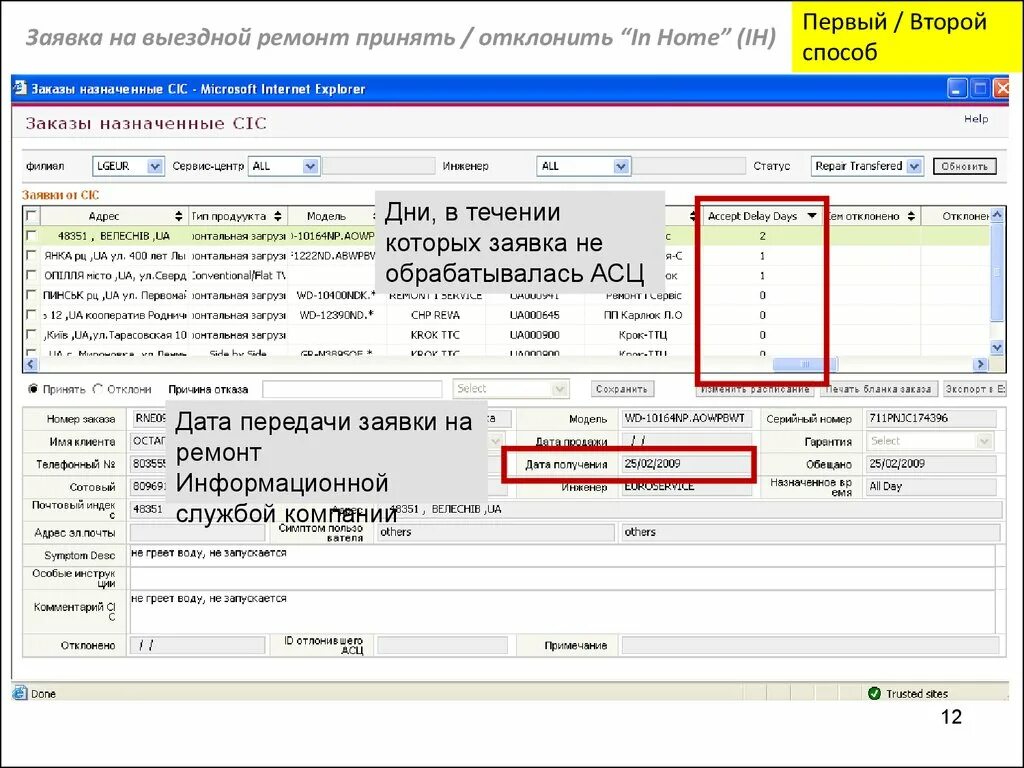Click the Особые инструкции field
This screenshot has width=1024, height=768.
[x=562, y=578]
